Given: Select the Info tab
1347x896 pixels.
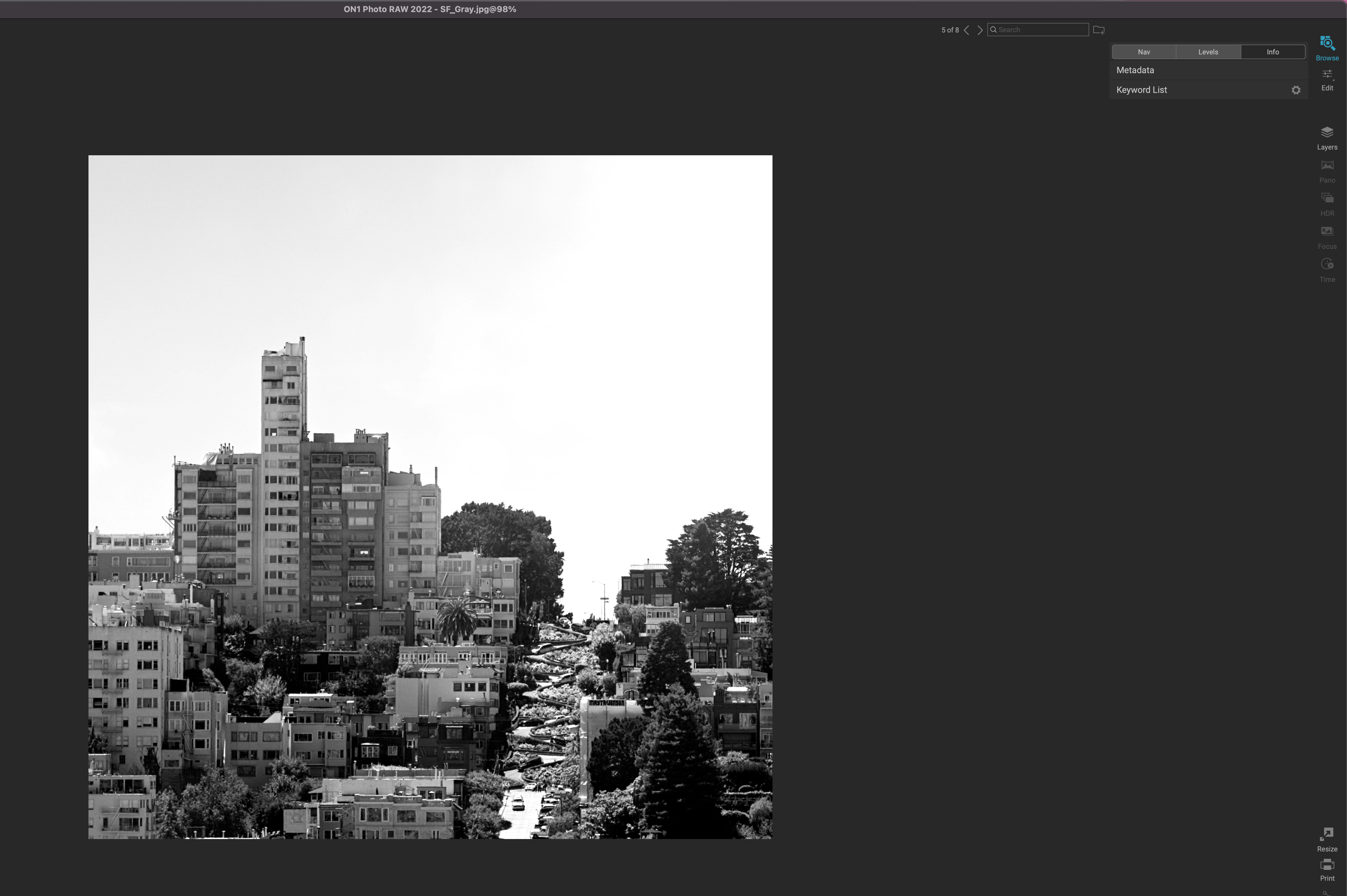Looking at the screenshot, I should (1272, 52).
